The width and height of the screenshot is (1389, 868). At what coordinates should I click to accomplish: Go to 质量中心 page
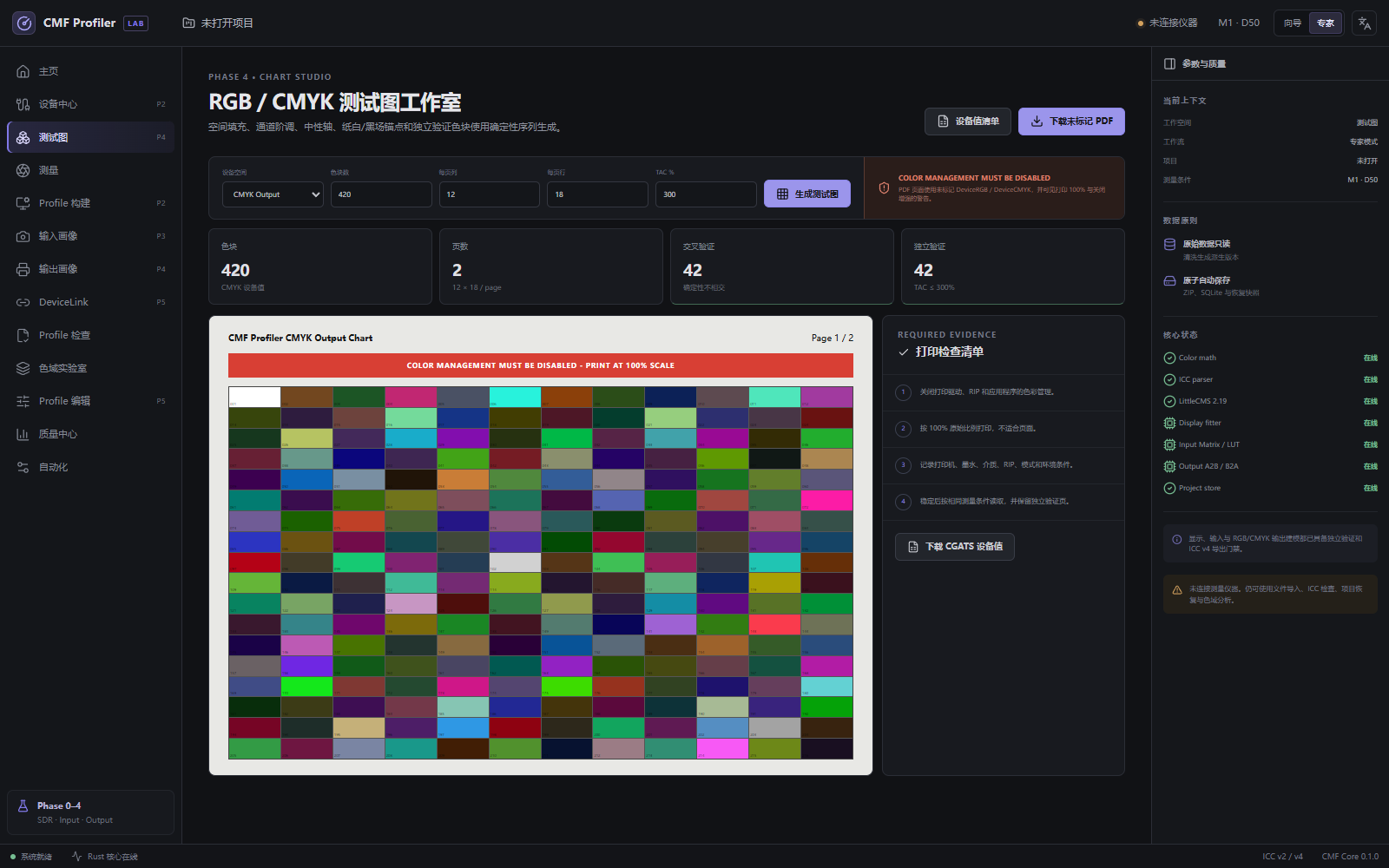tap(91, 434)
